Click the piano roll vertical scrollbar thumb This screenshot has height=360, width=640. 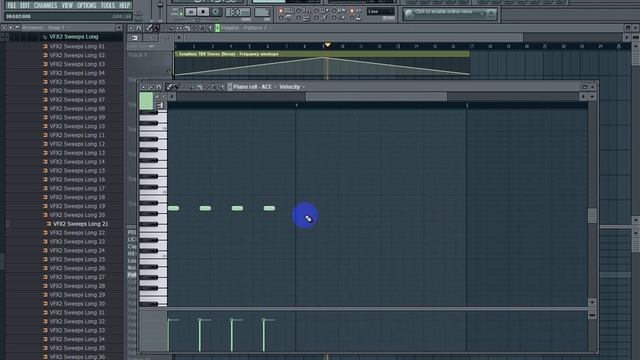coord(592,216)
